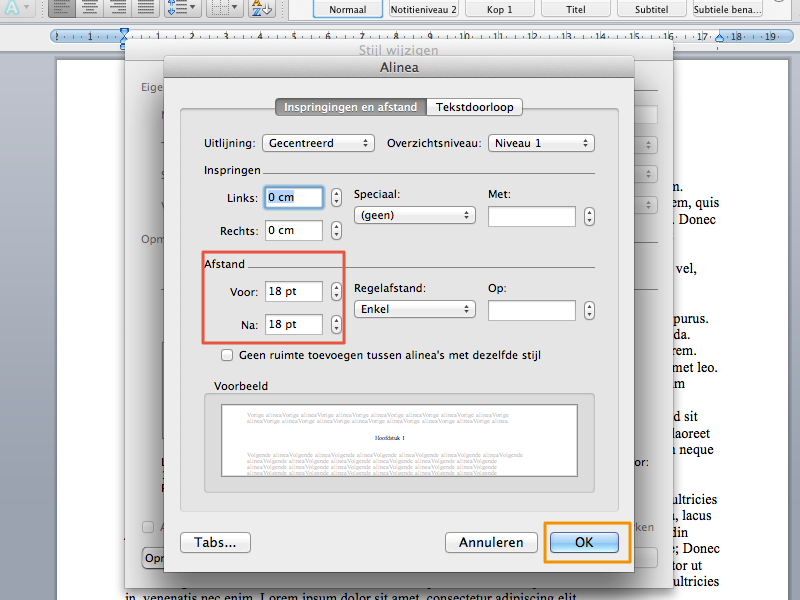Click the Rechts indent field
The width and height of the screenshot is (800, 600).
(294, 231)
